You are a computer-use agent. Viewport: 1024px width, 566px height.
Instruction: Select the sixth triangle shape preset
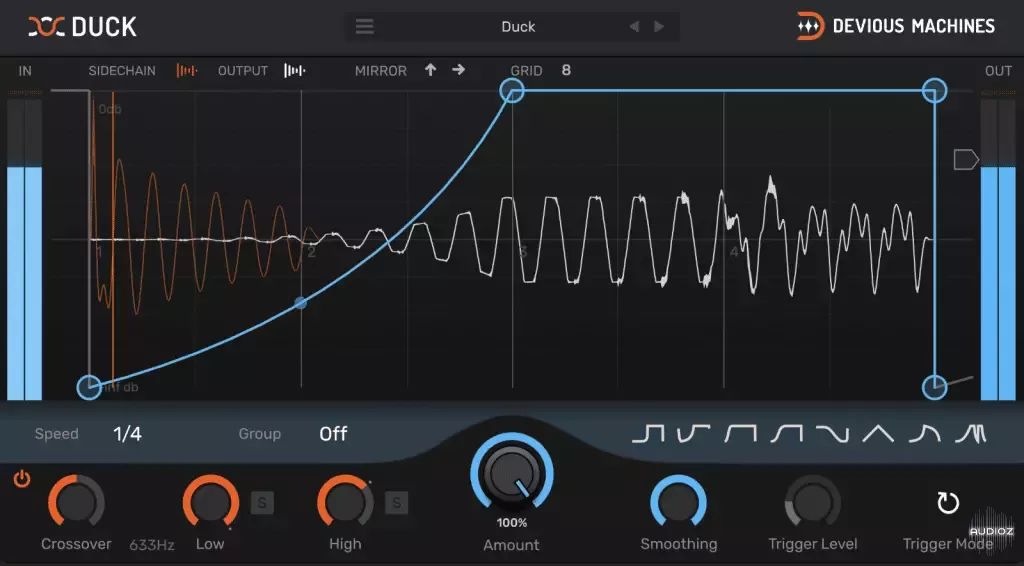pyautogui.click(x=878, y=433)
